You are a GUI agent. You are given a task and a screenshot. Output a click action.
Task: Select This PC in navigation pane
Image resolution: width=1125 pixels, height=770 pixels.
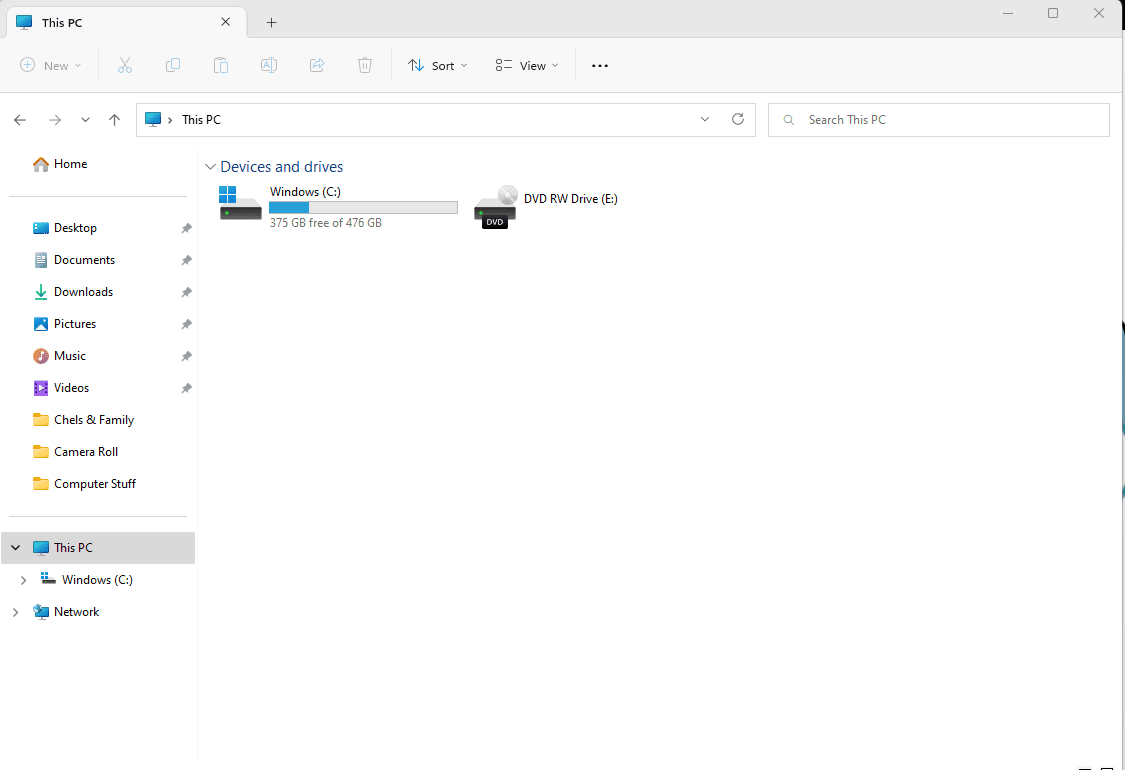(x=98, y=548)
